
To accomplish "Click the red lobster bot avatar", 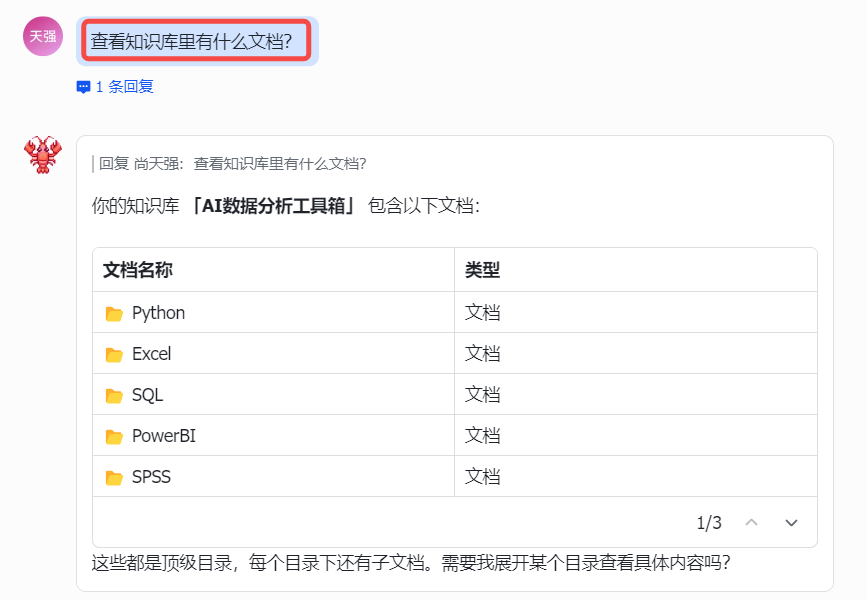I will [x=43, y=154].
